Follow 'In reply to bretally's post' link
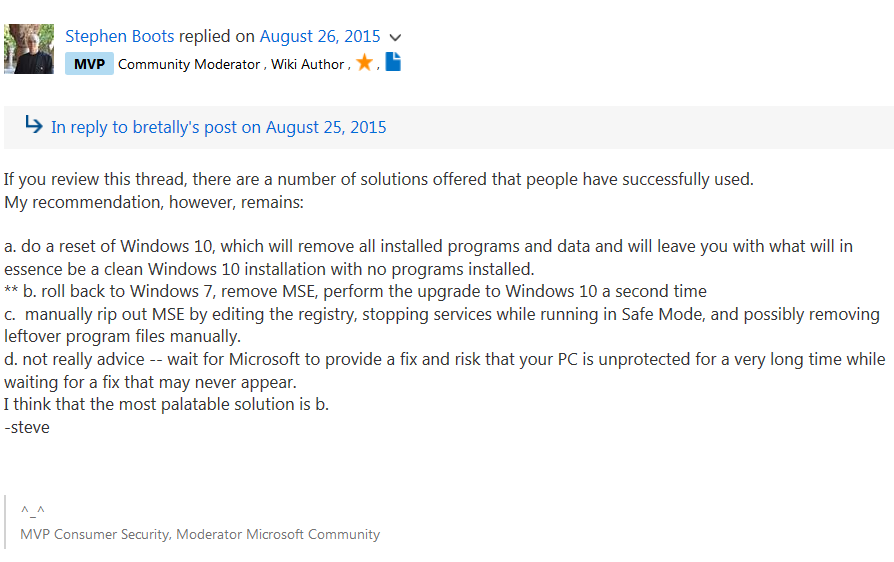 point(218,127)
